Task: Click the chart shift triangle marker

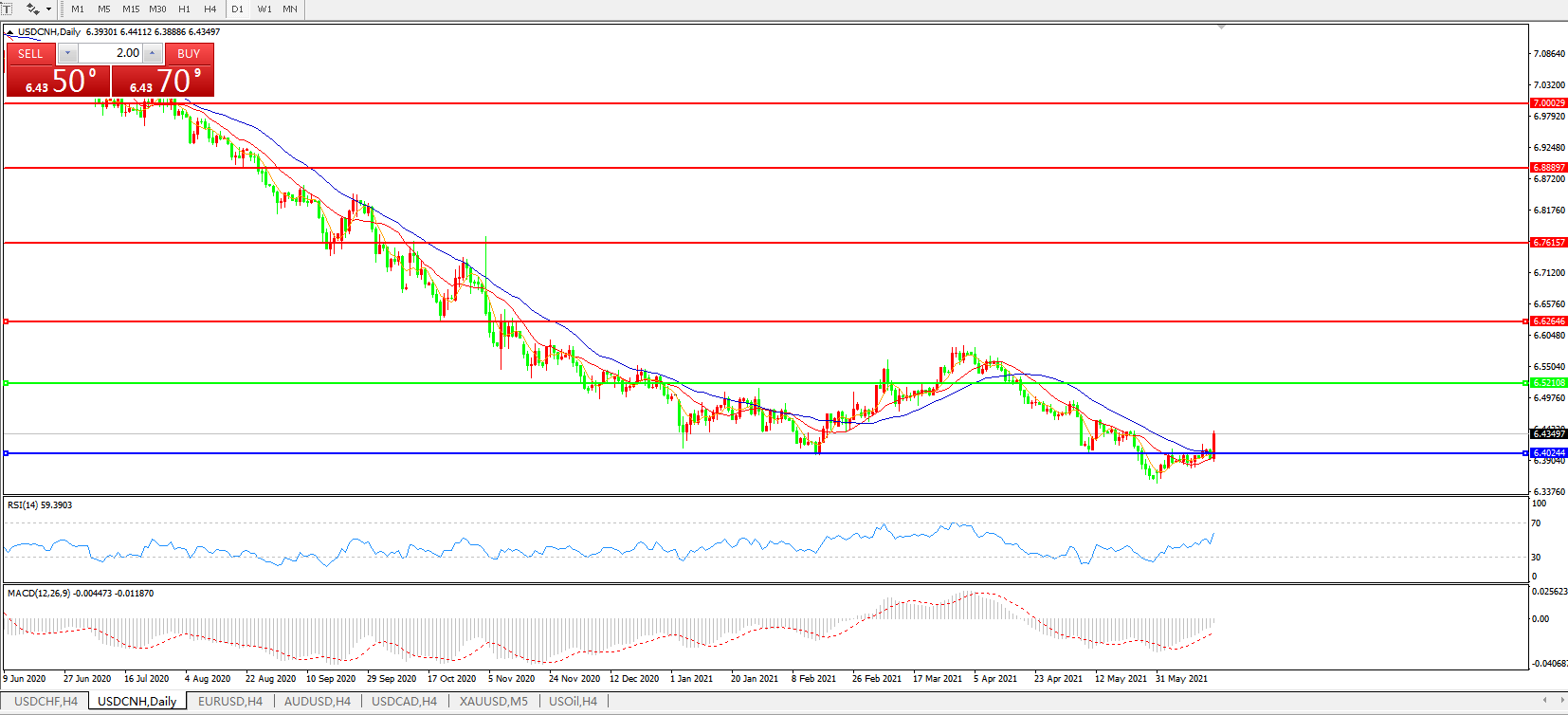Action: pos(1221,27)
